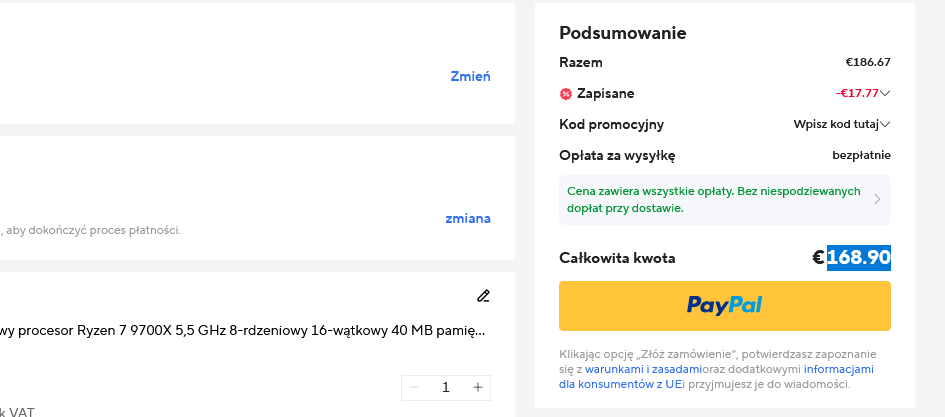
Task: Click the red discount badge icon beside Zapisane
Action: tap(565, 94)
